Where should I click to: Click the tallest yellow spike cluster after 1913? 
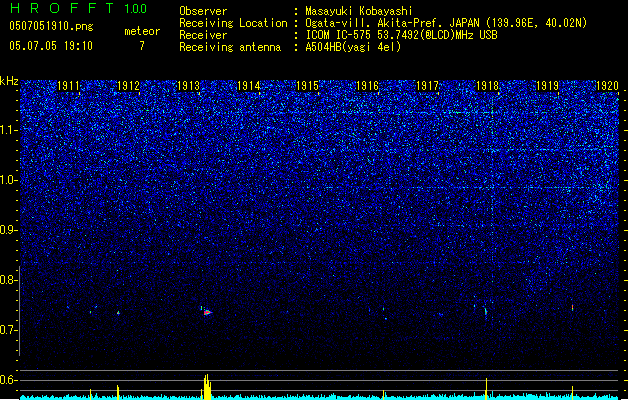pyautogui.click(x=207, y=387)
